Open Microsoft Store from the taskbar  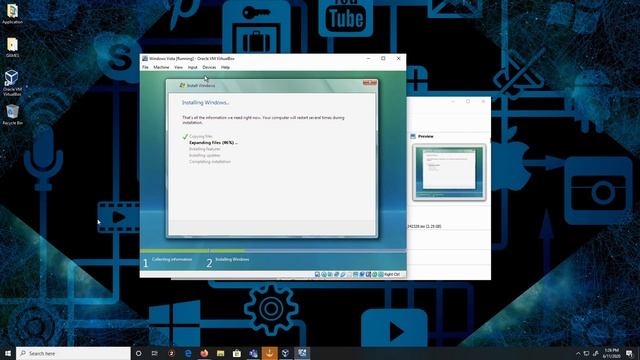237,353
